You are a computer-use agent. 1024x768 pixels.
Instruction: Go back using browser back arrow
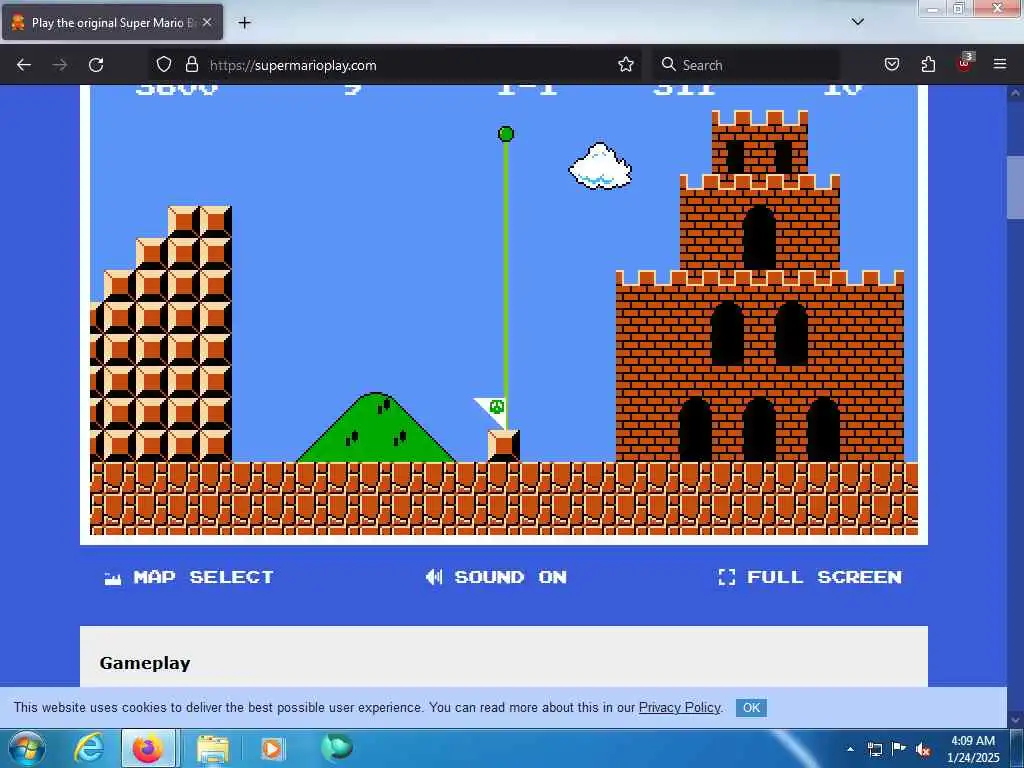(24, 65)
